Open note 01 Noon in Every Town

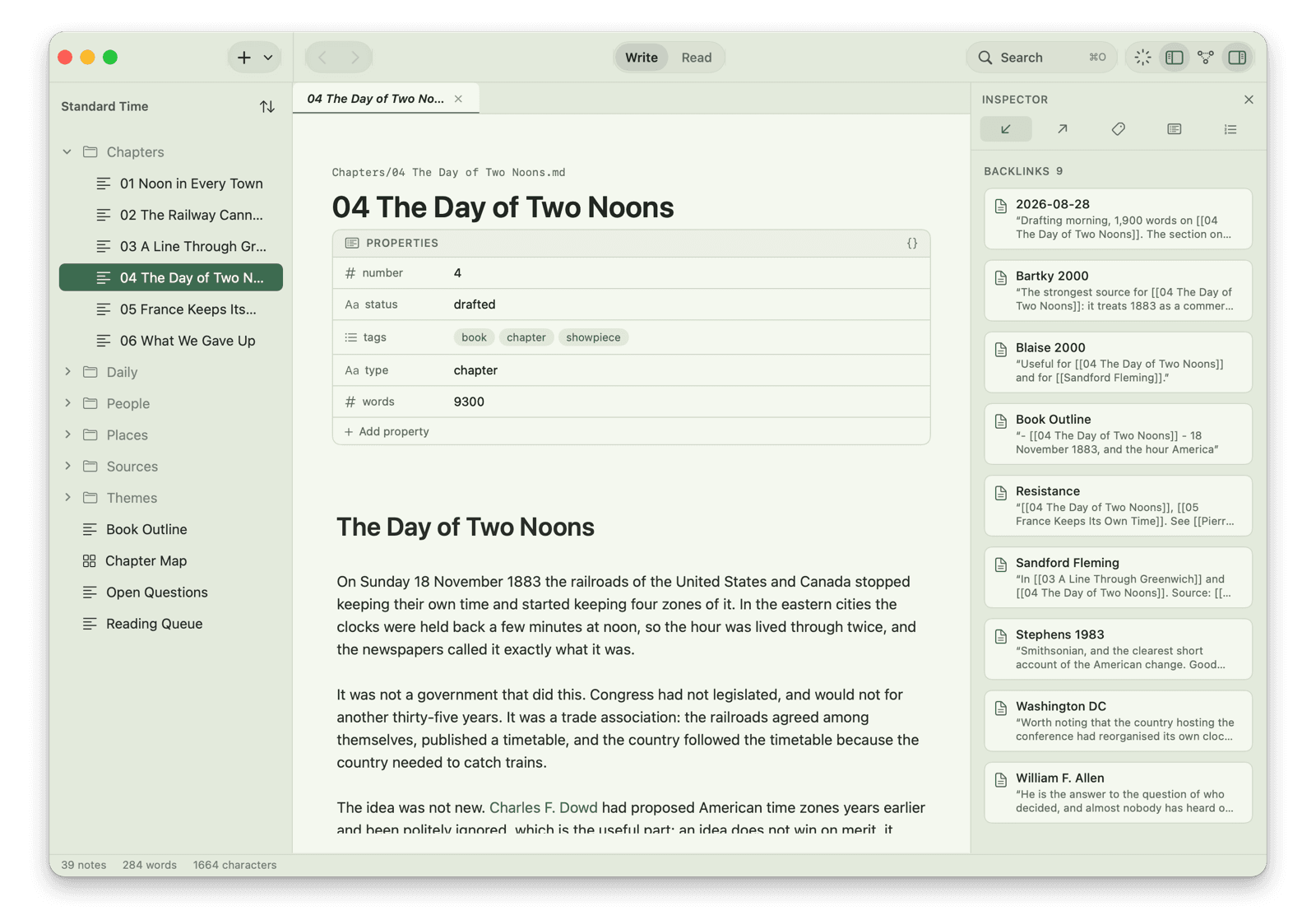[171, 184]
